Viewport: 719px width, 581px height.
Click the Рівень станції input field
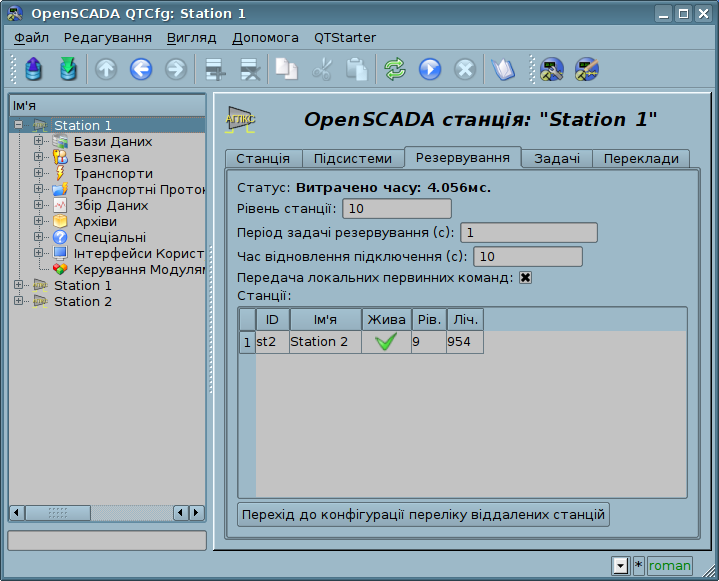point(396,208)
